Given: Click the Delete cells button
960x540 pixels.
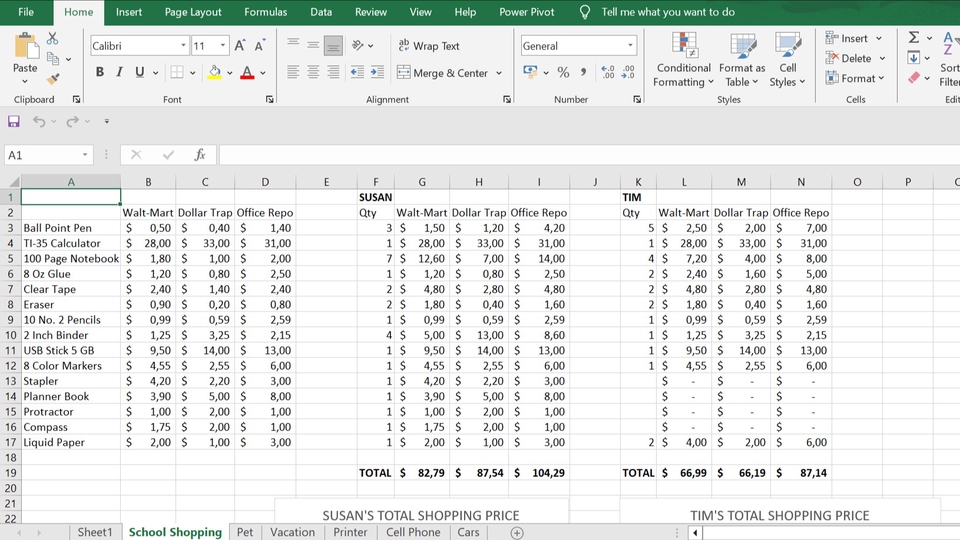Looking at the screenshot, I should pyautogui.click(x=855, y=58).
